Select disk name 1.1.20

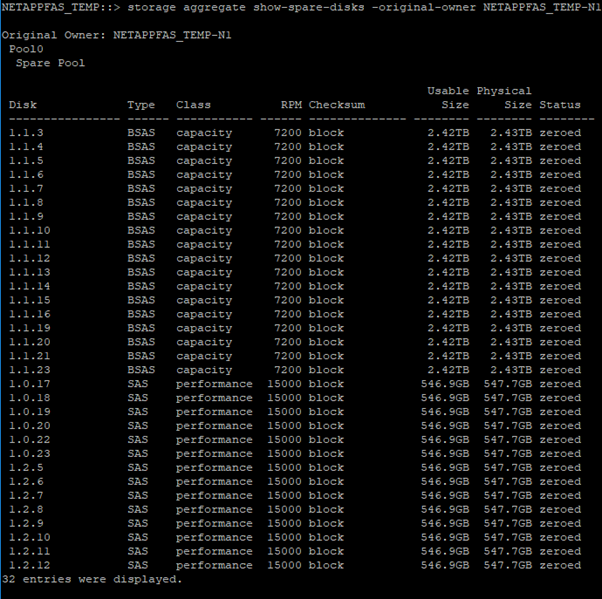click(30, 342)
